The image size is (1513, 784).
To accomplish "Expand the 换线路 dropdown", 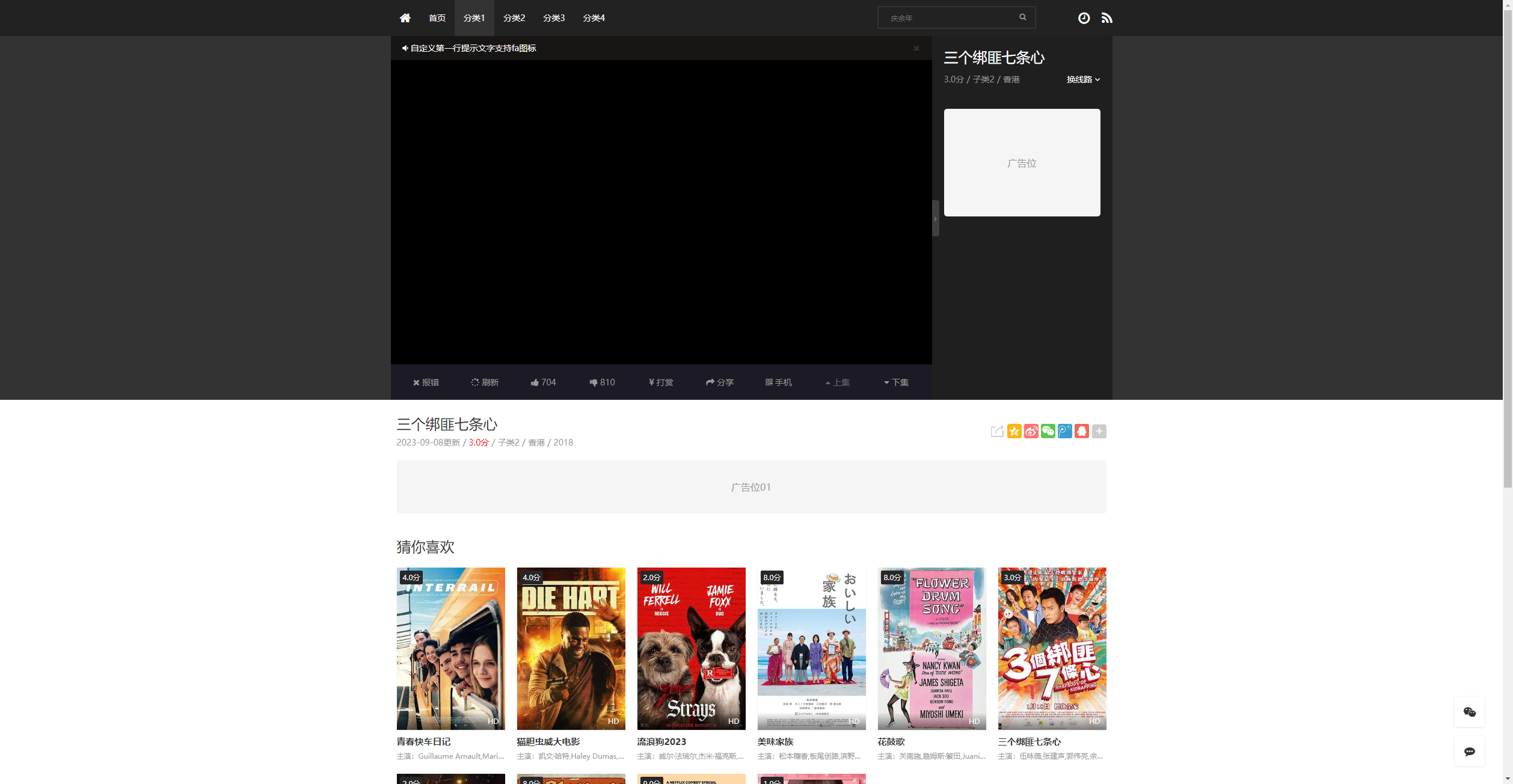I will [x=1083, y=79].
